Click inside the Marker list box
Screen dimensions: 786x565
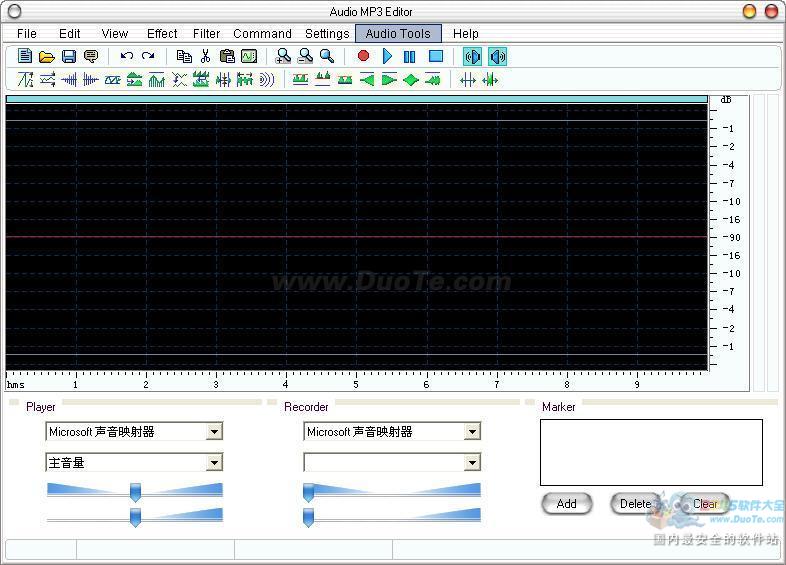pos(651,452)
